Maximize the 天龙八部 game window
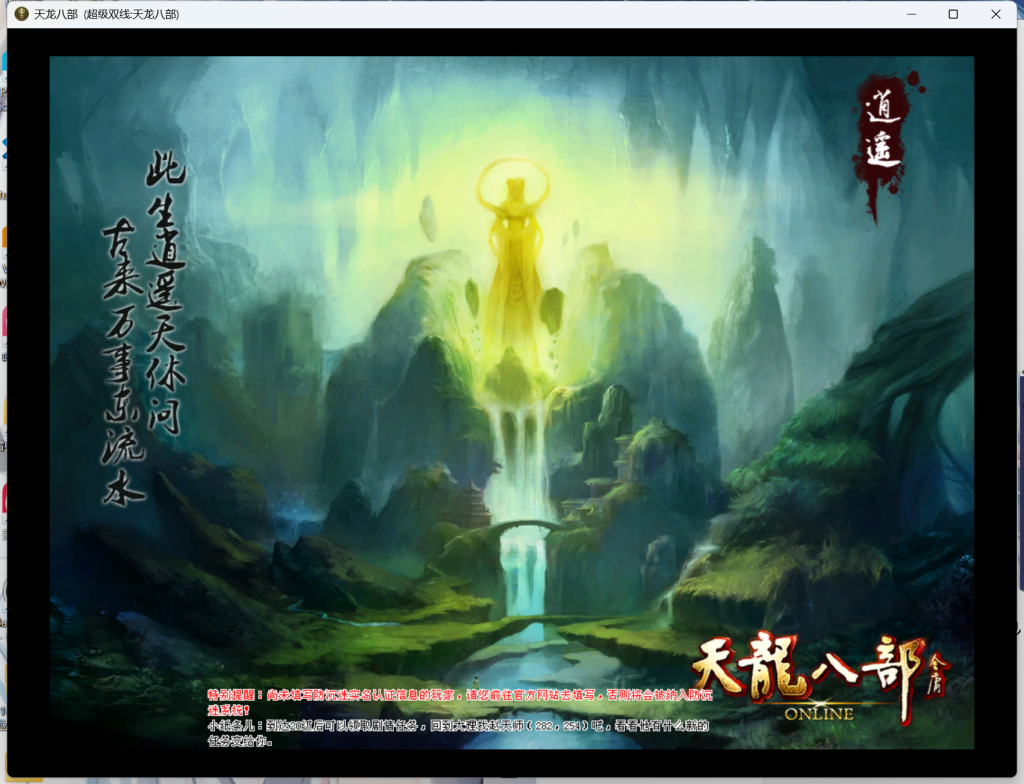1024x784 pixels. click(x=953, y=14)
